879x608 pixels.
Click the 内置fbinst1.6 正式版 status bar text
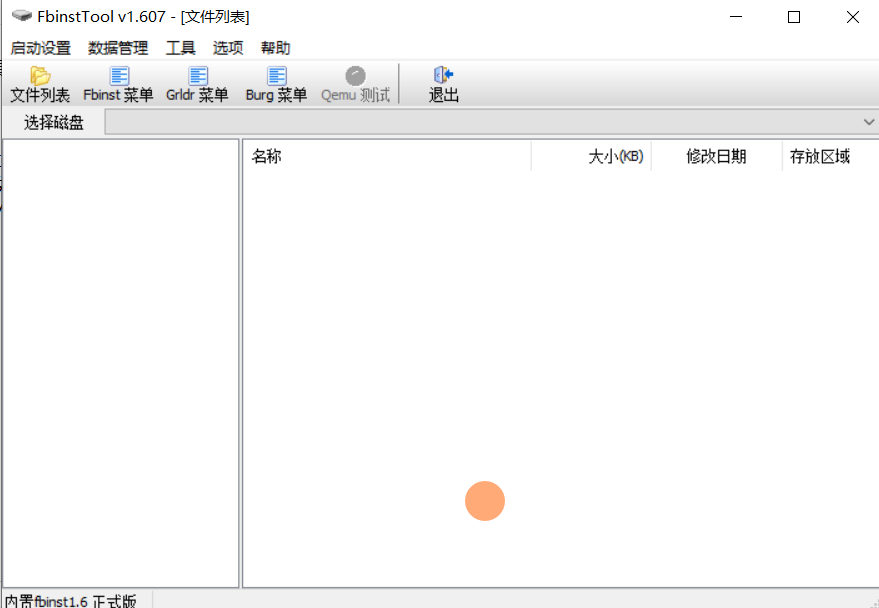[x=70, y=601]
